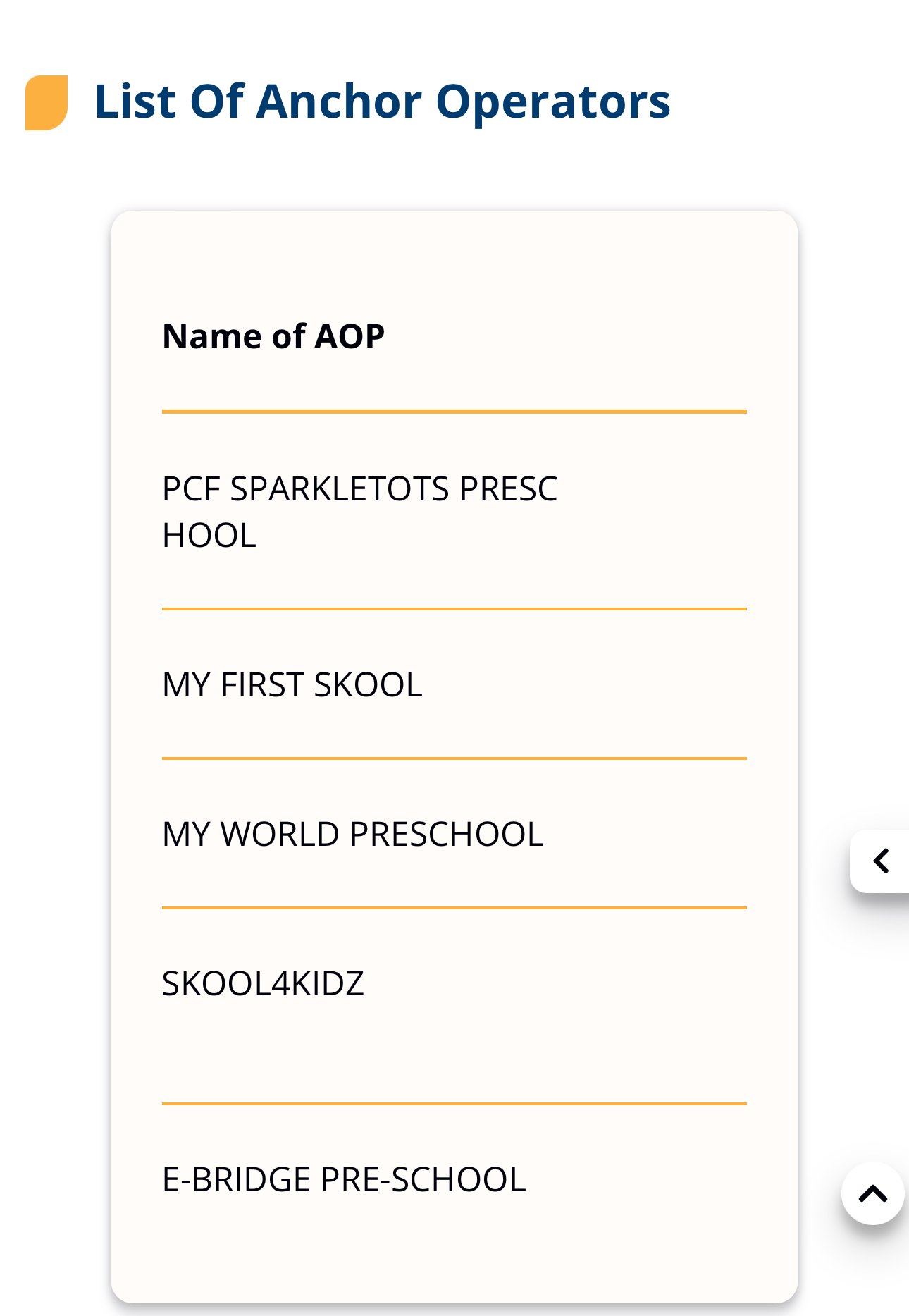Click the orange divider under Name of AOP
The width and height of the screenshot is (909, 1316).
[454, 411]
